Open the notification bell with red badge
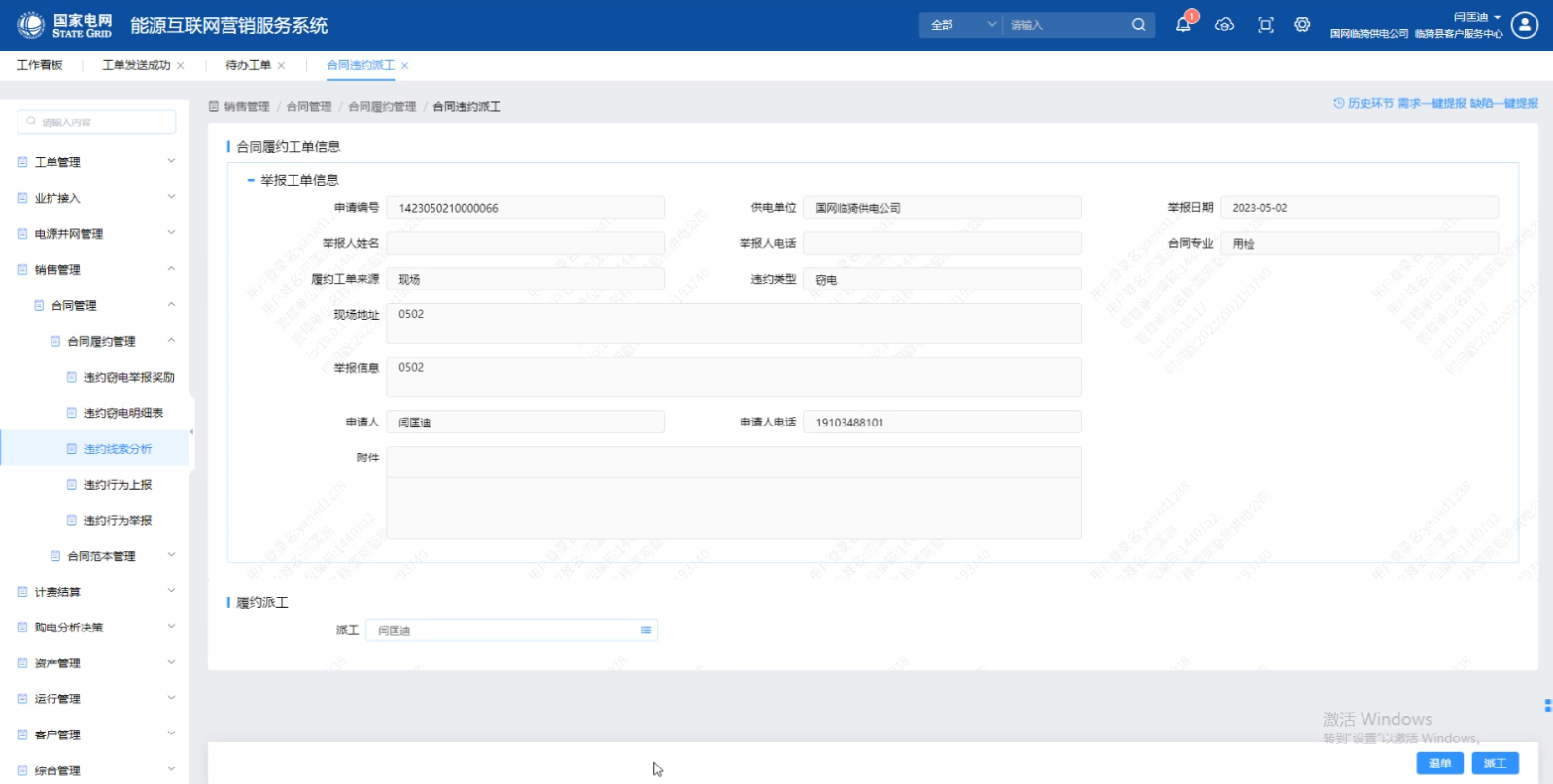 click(1183, 25)
